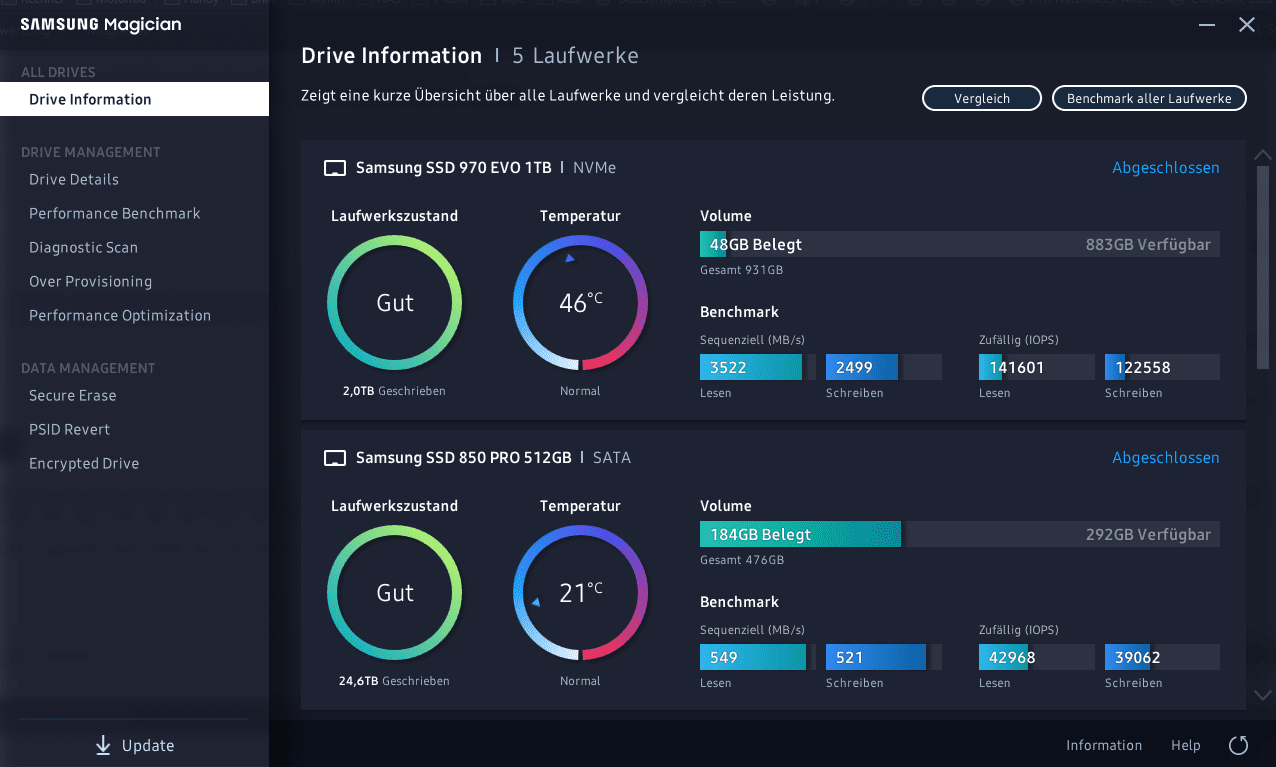1276x767 pixels.
Task: Click the '5 Laufwerke' heading text
Action: tap(576, 56)
